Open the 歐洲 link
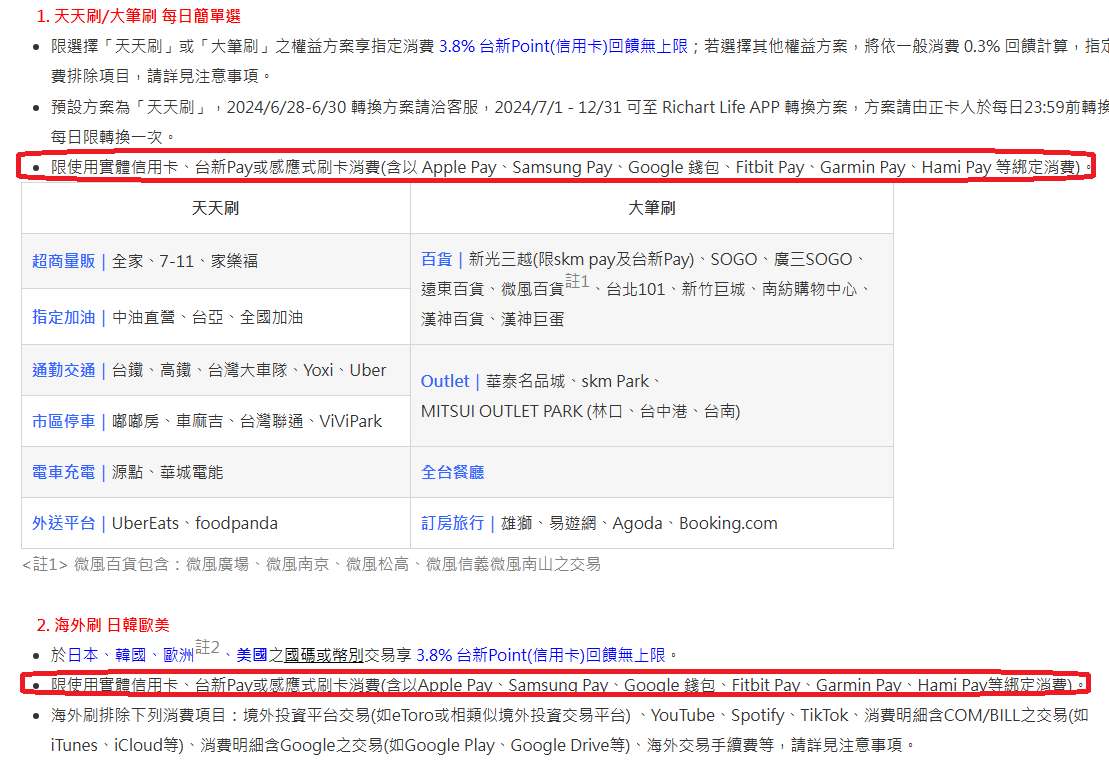This screenshot has width=1109, height=770. pyautogui.click(x=179, y=655)
